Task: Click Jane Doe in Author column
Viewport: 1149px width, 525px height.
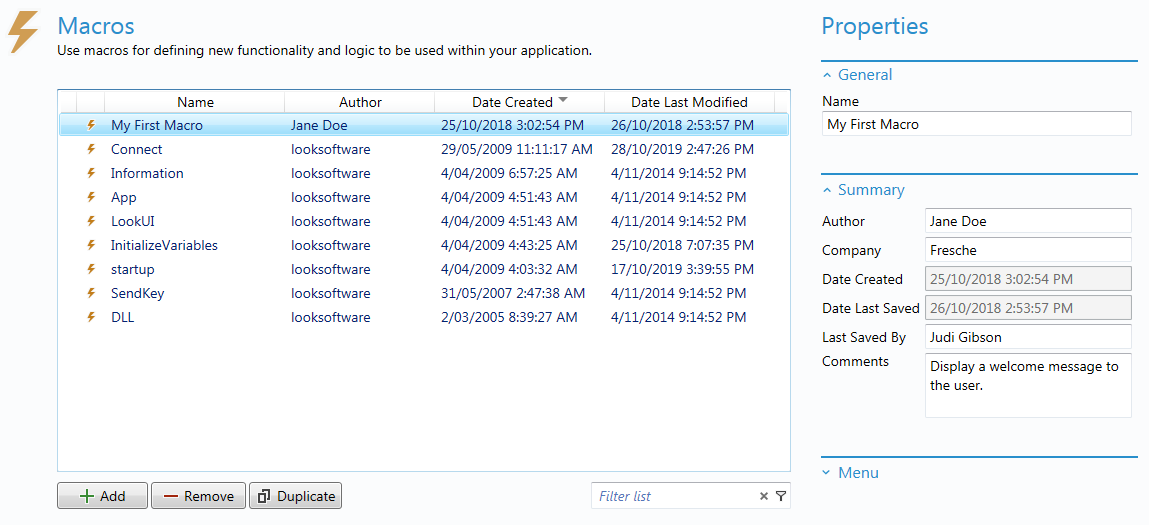Action: [319, 125]
